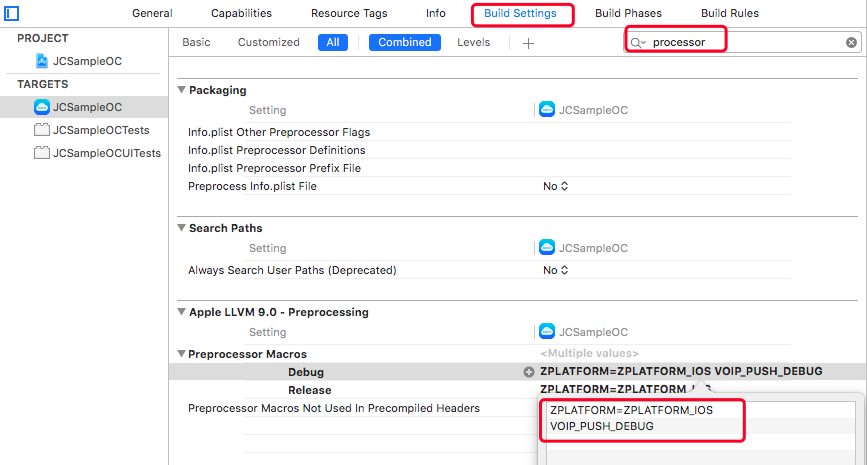Screen dimensions: 867x465
Task: Select Preprocess Info.plist File setting
Action: (252, 186)
